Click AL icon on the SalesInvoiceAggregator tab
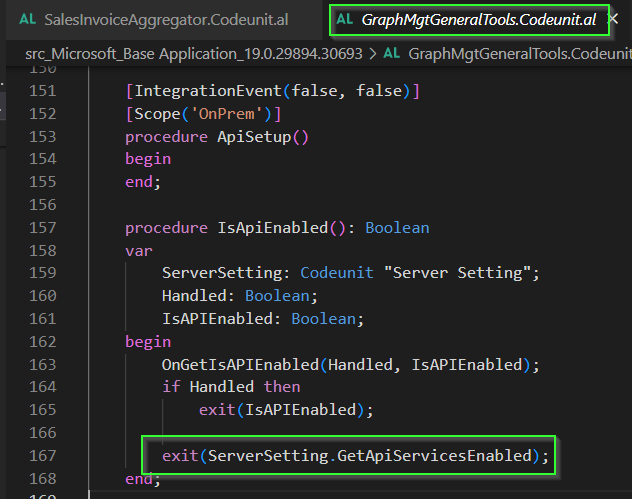This screenshot has height=499, width=632. coord(28,19)
